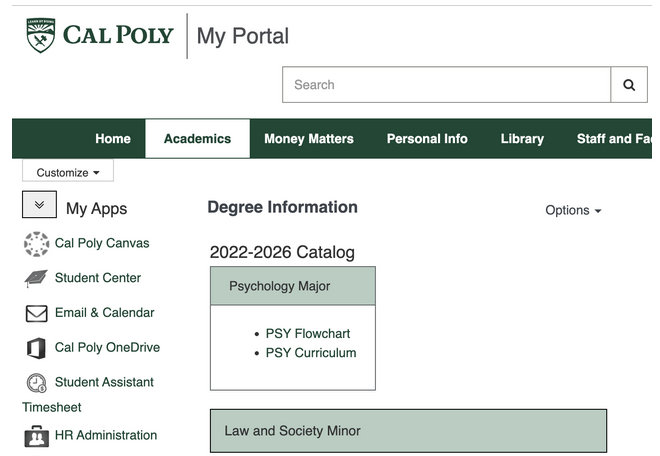Screen dimensions: 660x456
Task: Open the PSY Curriculum link
Action: [310, 352]
